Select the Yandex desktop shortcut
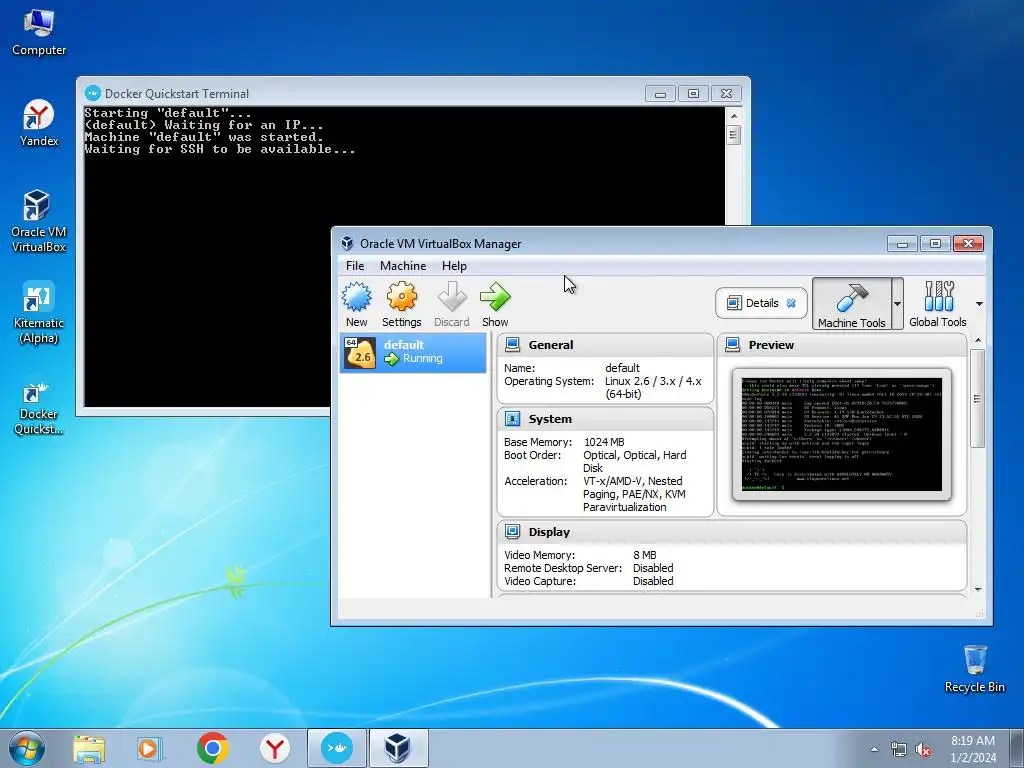This screenshot has width=1024, height=768. (x=39, y=123)
